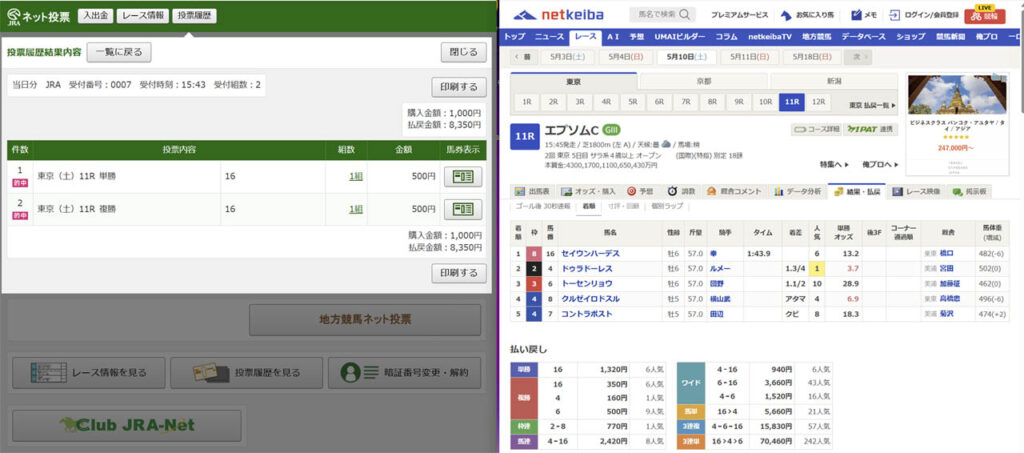Open 暗証番号変更・解約 button

coord(404,373)
